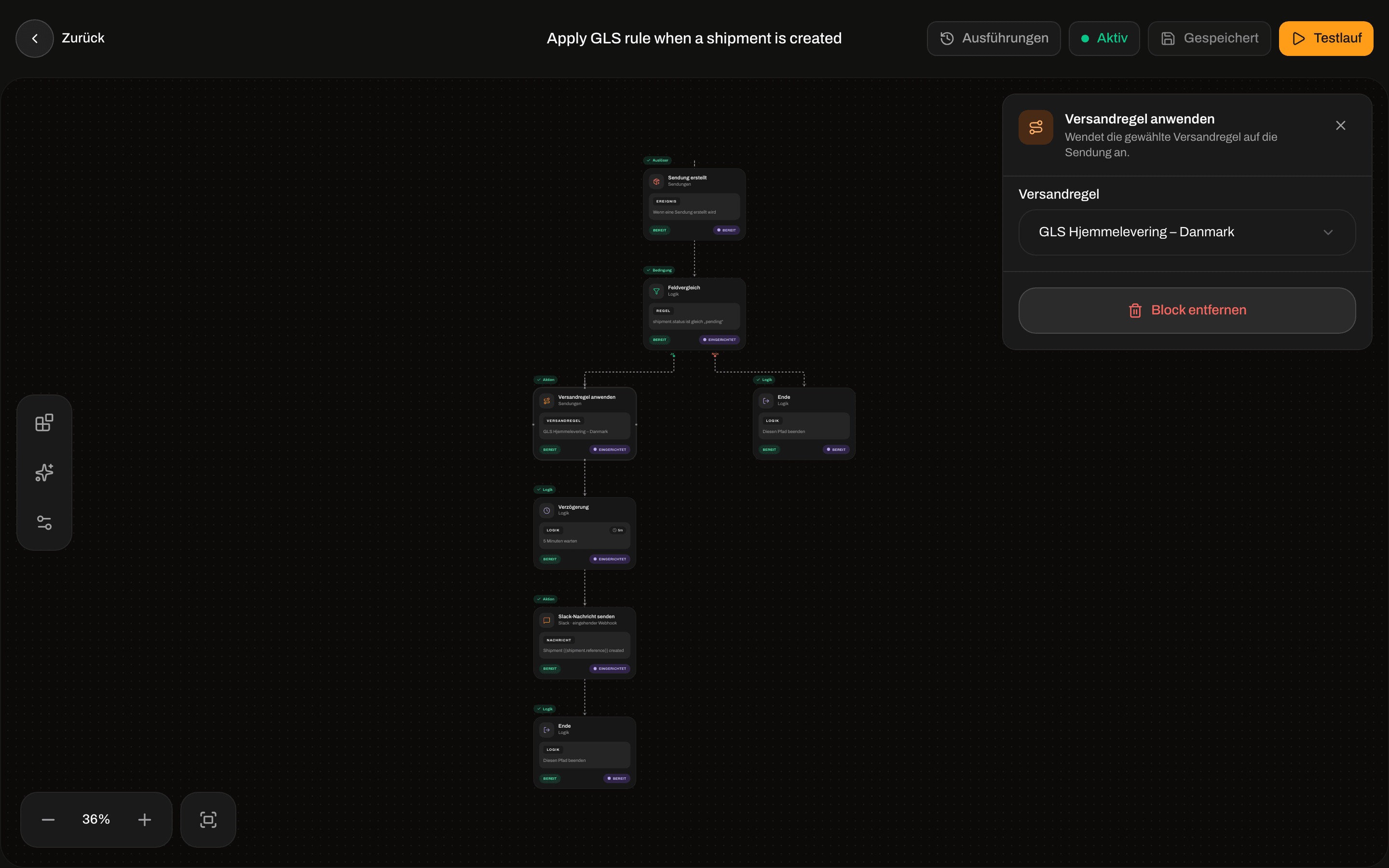Toggle the Aktiv workflow status
The height and width of the screenshot is (868, 1389).
[x=1104, y=39]
